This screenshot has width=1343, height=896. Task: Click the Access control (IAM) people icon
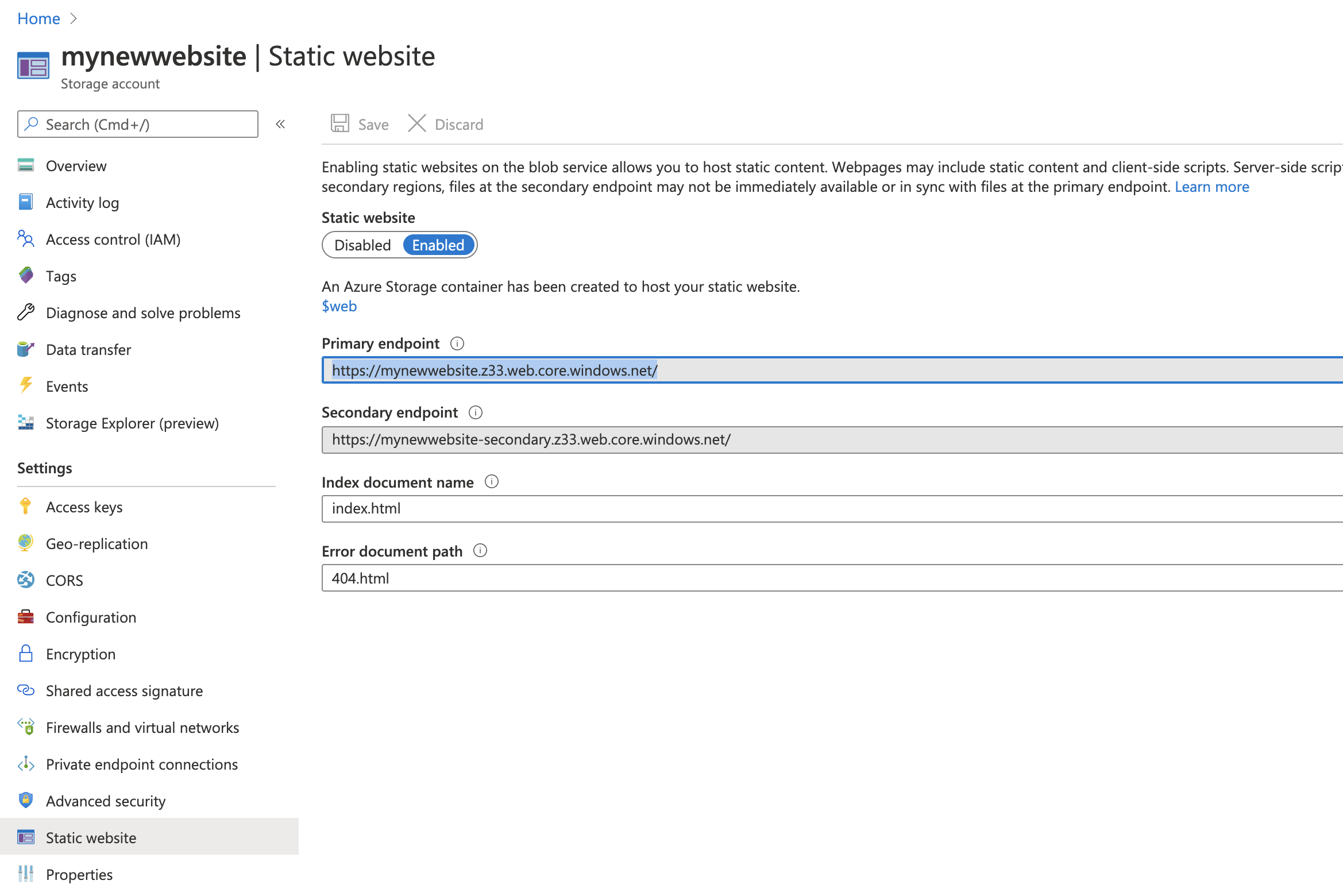[x=26, y=239]
